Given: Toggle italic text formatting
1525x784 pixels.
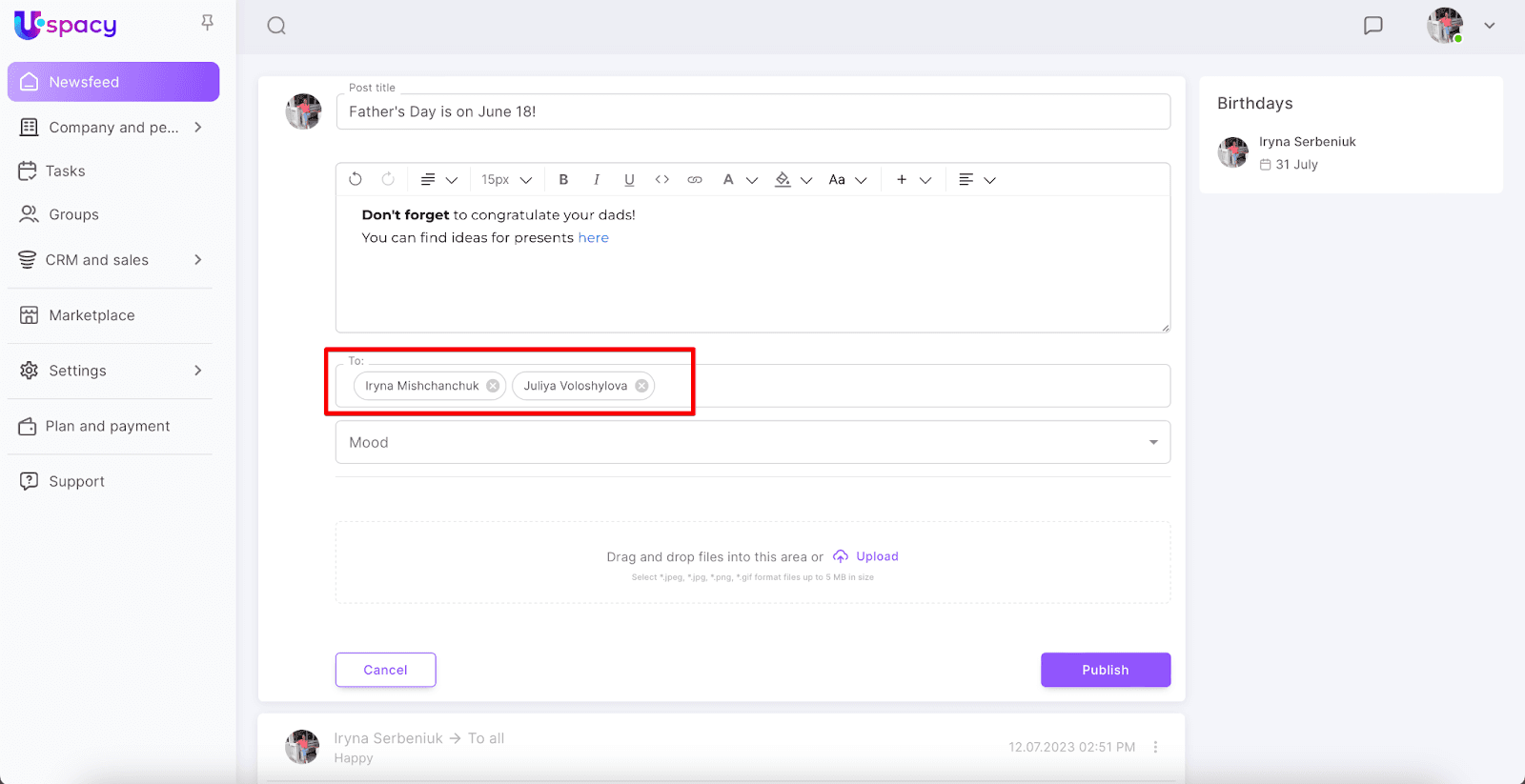Looking at the screenshot, I should pos(597,179).
